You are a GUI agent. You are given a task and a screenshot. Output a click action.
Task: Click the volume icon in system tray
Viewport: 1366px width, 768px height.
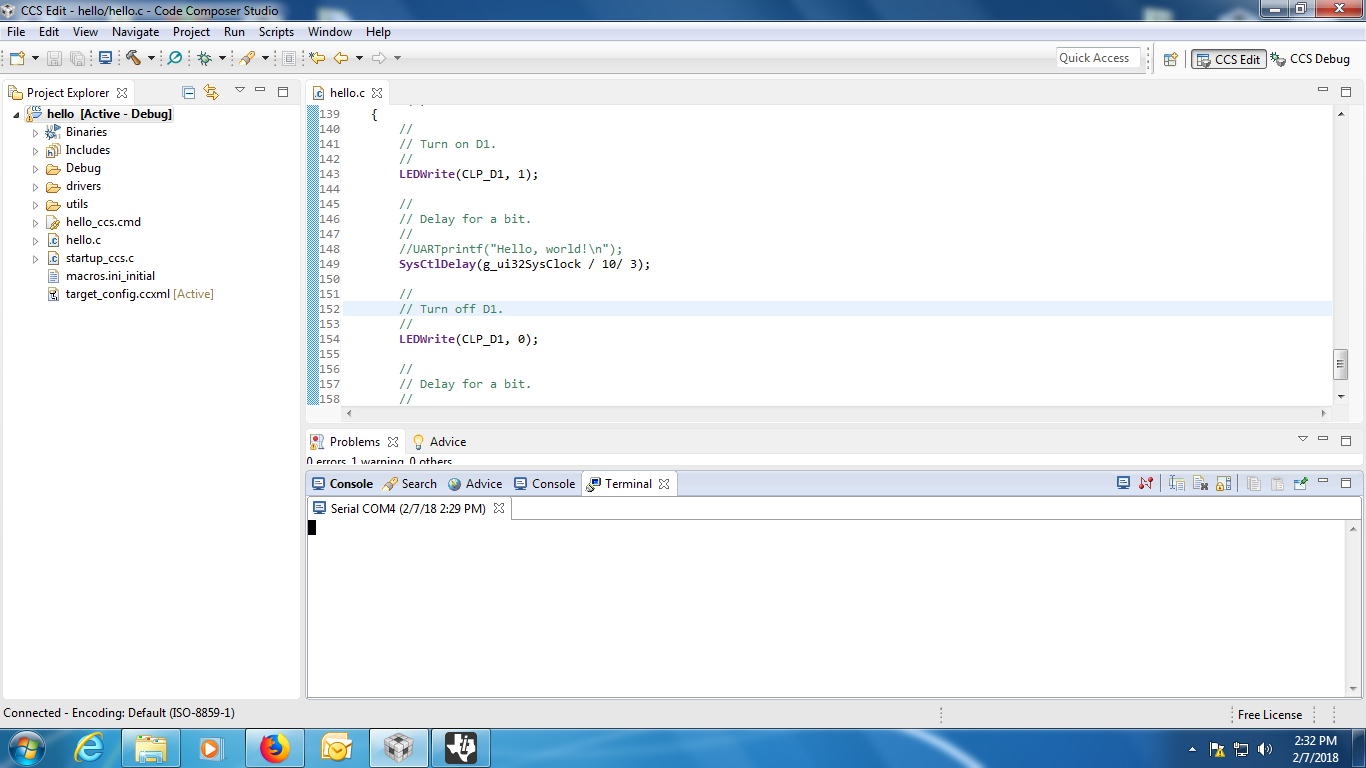1265,748
